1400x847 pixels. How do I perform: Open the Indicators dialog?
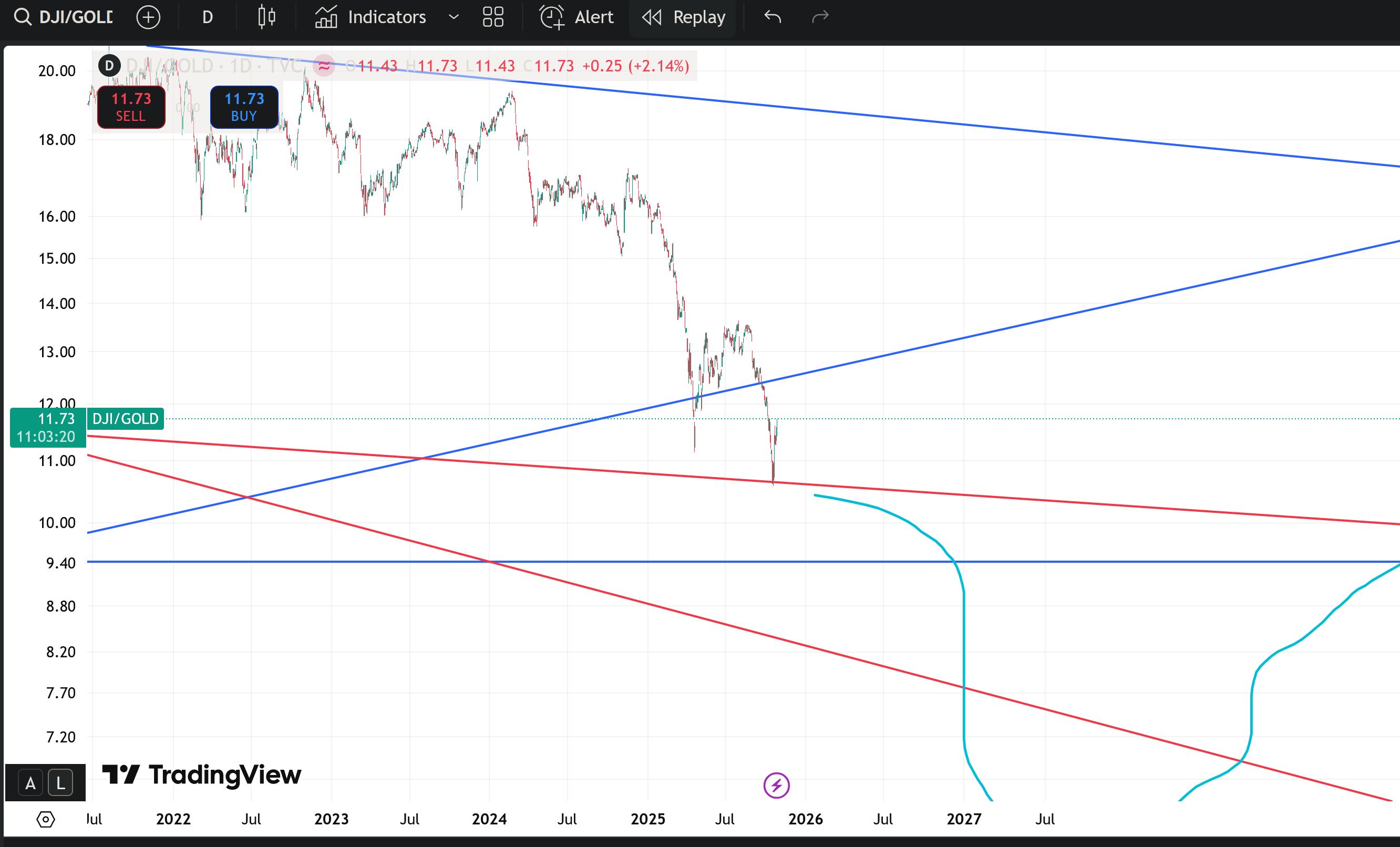coord(370,17)
